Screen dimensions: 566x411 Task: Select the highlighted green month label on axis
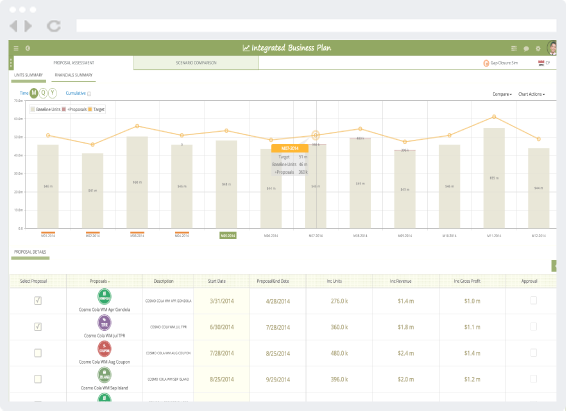228,235
